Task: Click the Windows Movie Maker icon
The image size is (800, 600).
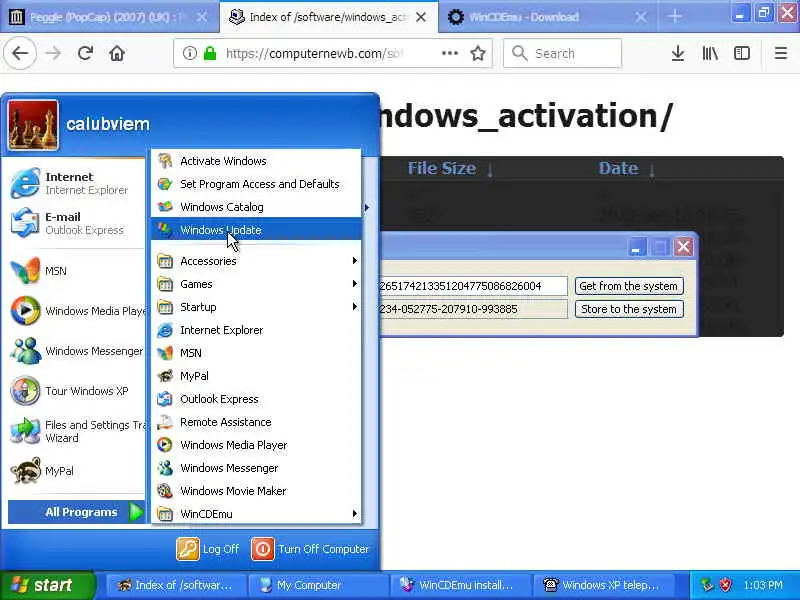Action: [165, 491]
